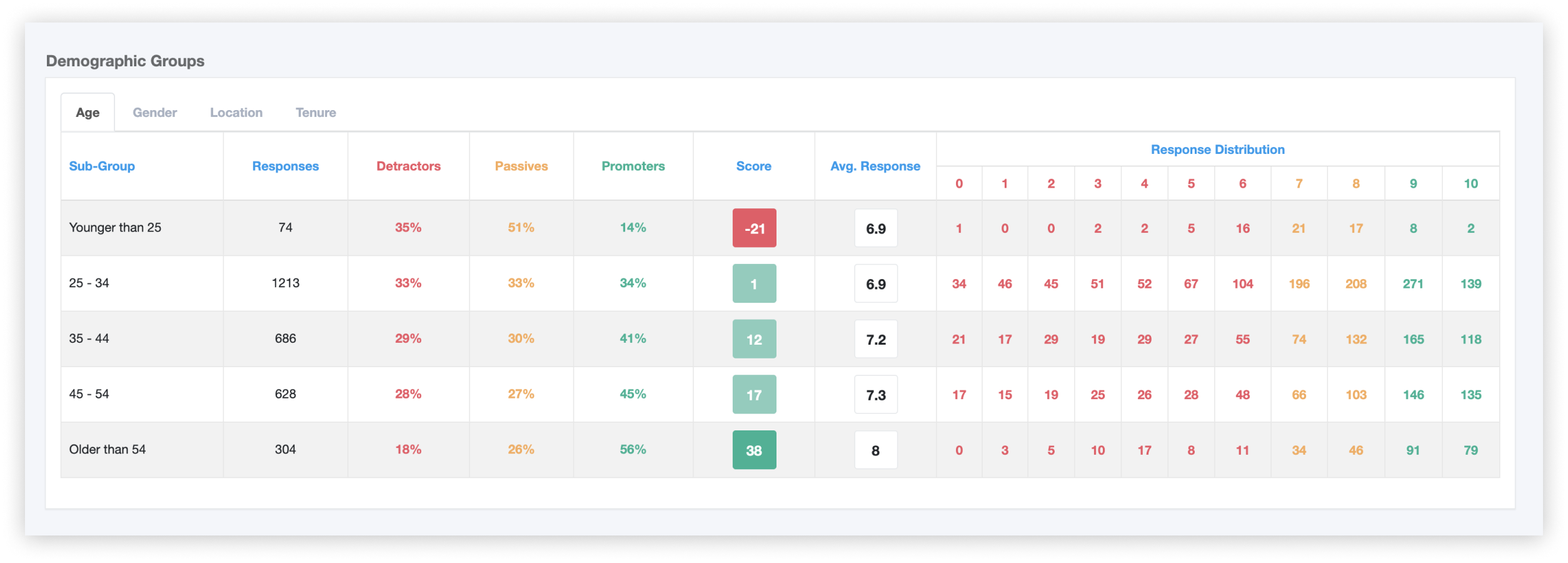
Task: Click Avg. Response column header
Action: (x=875, y=166)
